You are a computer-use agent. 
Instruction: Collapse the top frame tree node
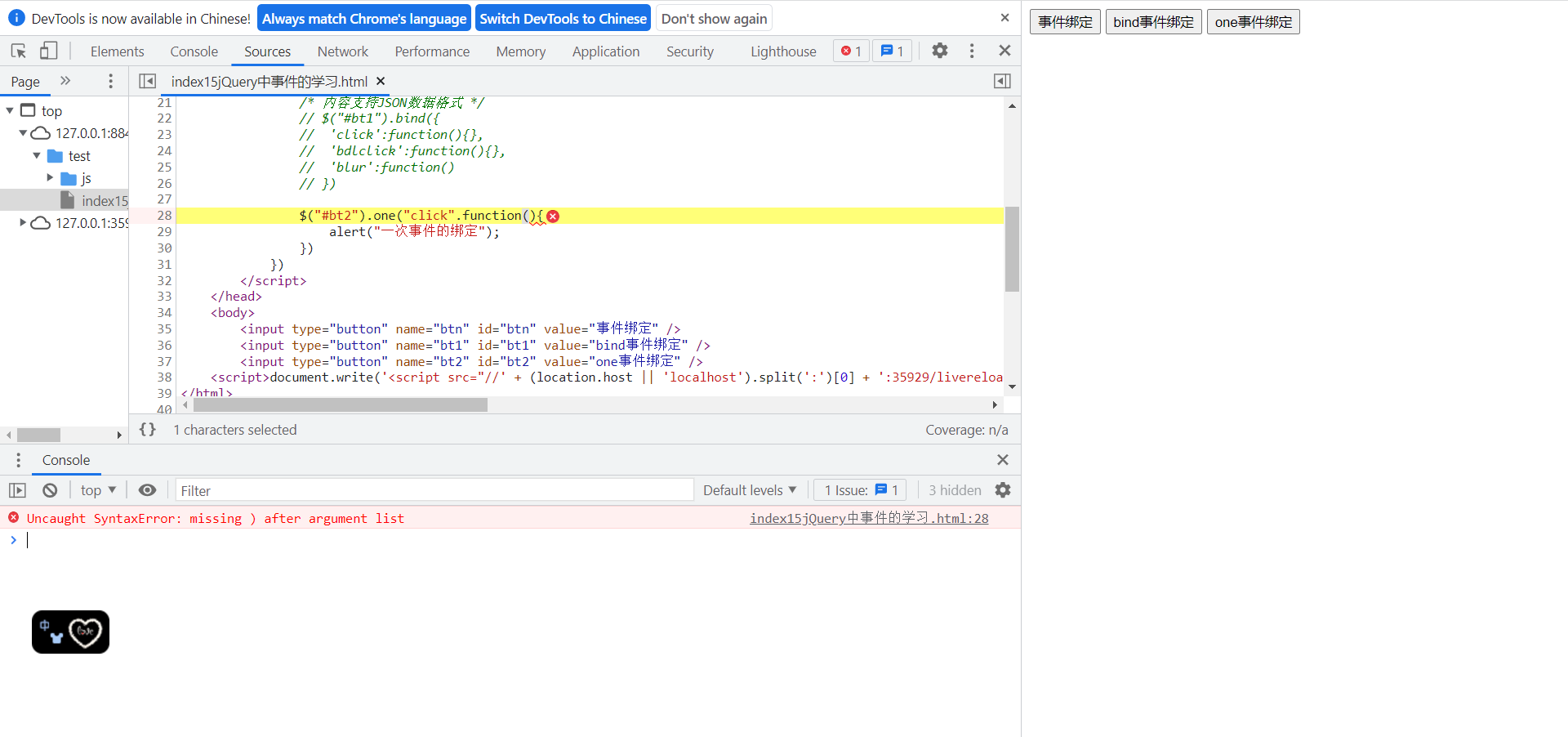click(10, 110)
